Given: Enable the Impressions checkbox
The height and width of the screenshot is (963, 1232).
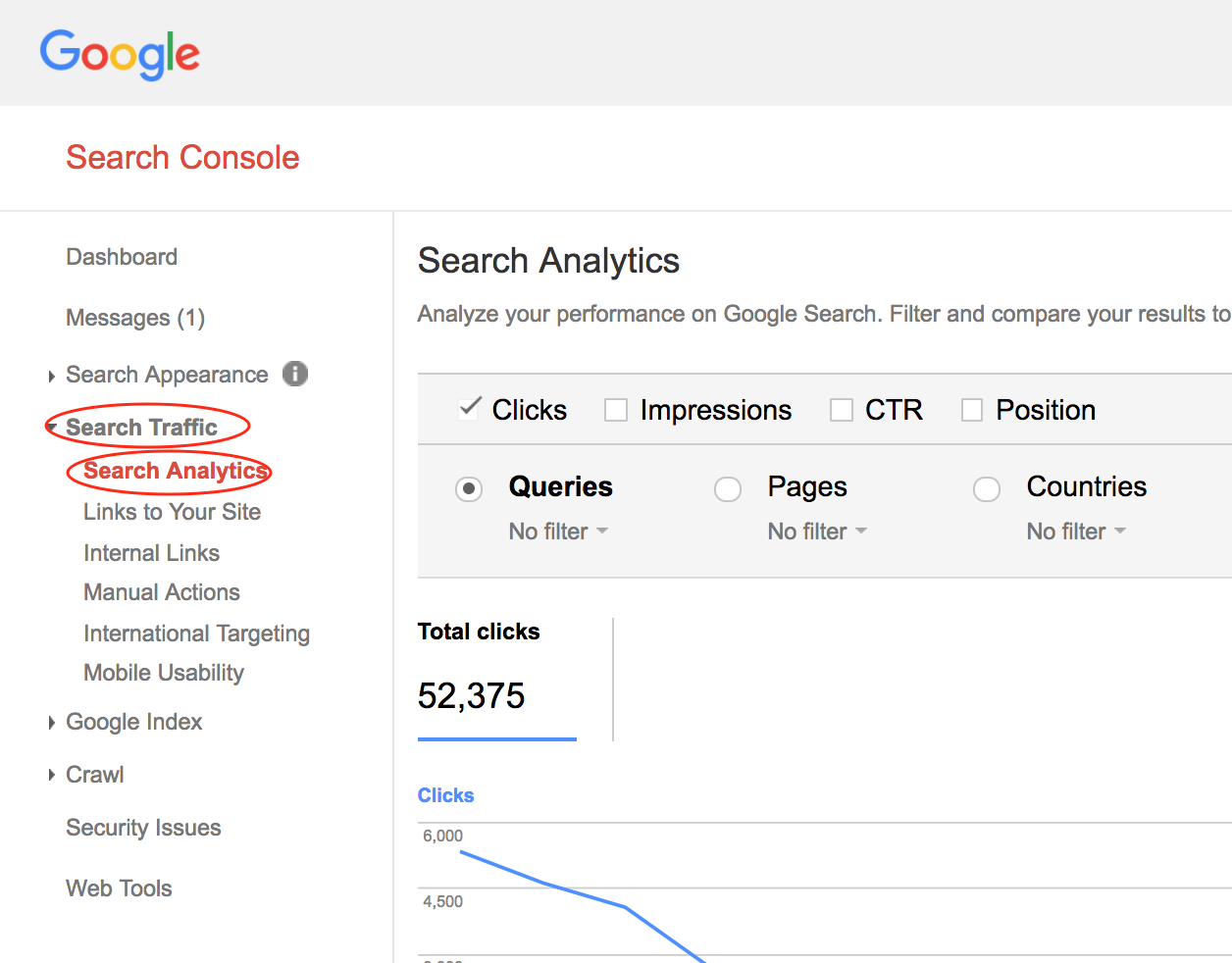Looking at the screenshot, I should [x=616, y=410].
